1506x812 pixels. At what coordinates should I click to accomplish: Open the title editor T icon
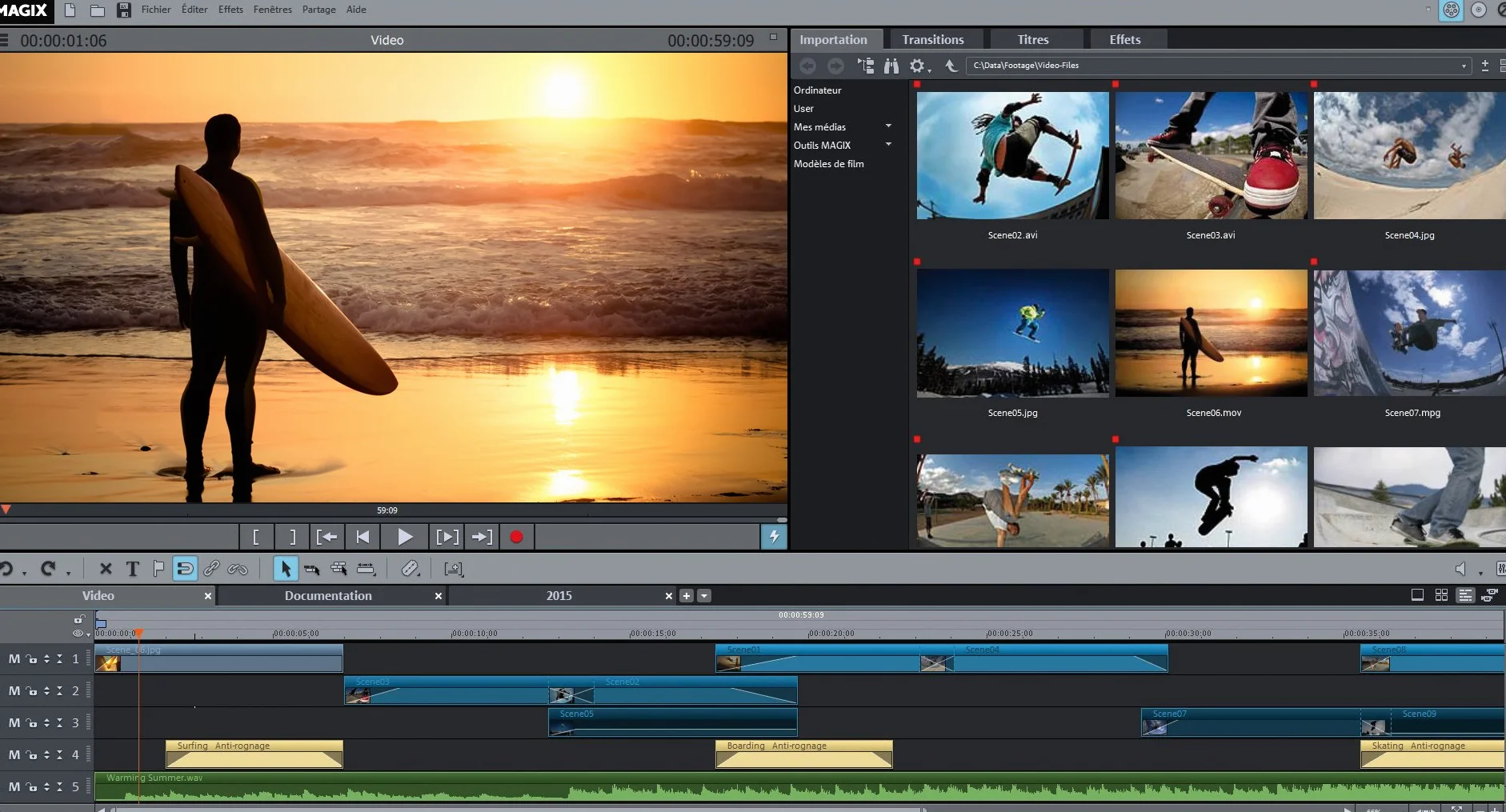(x=133, y=569)
